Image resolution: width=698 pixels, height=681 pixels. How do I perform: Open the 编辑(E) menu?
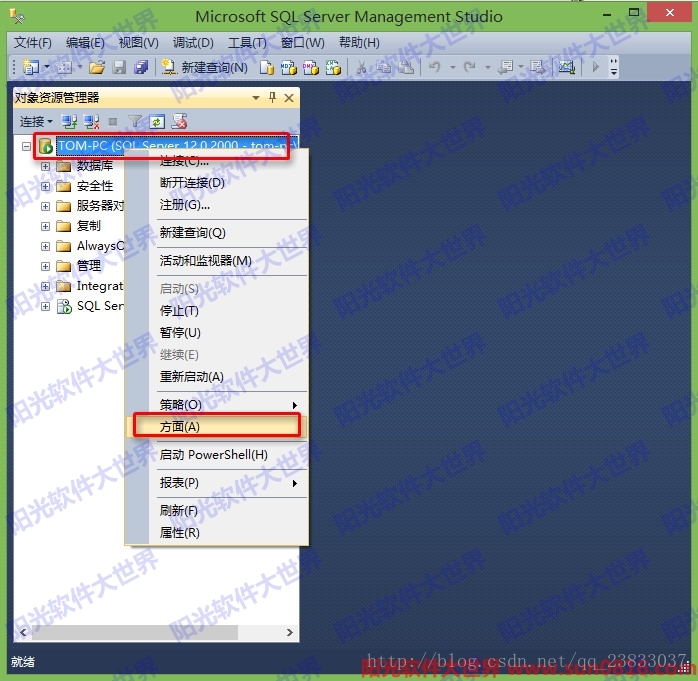pos(85,43)
